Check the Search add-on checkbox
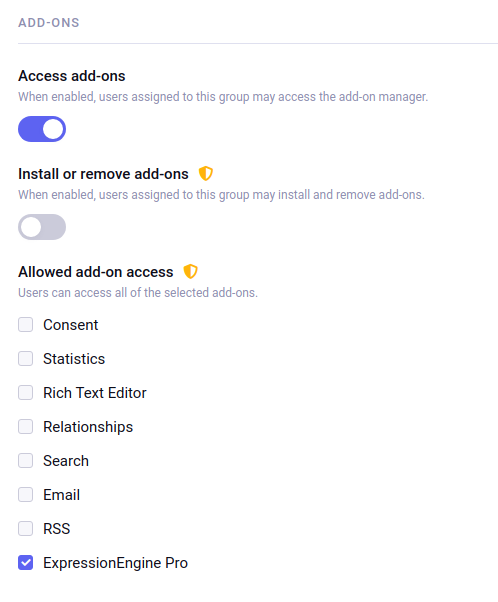 pos(26,461)
